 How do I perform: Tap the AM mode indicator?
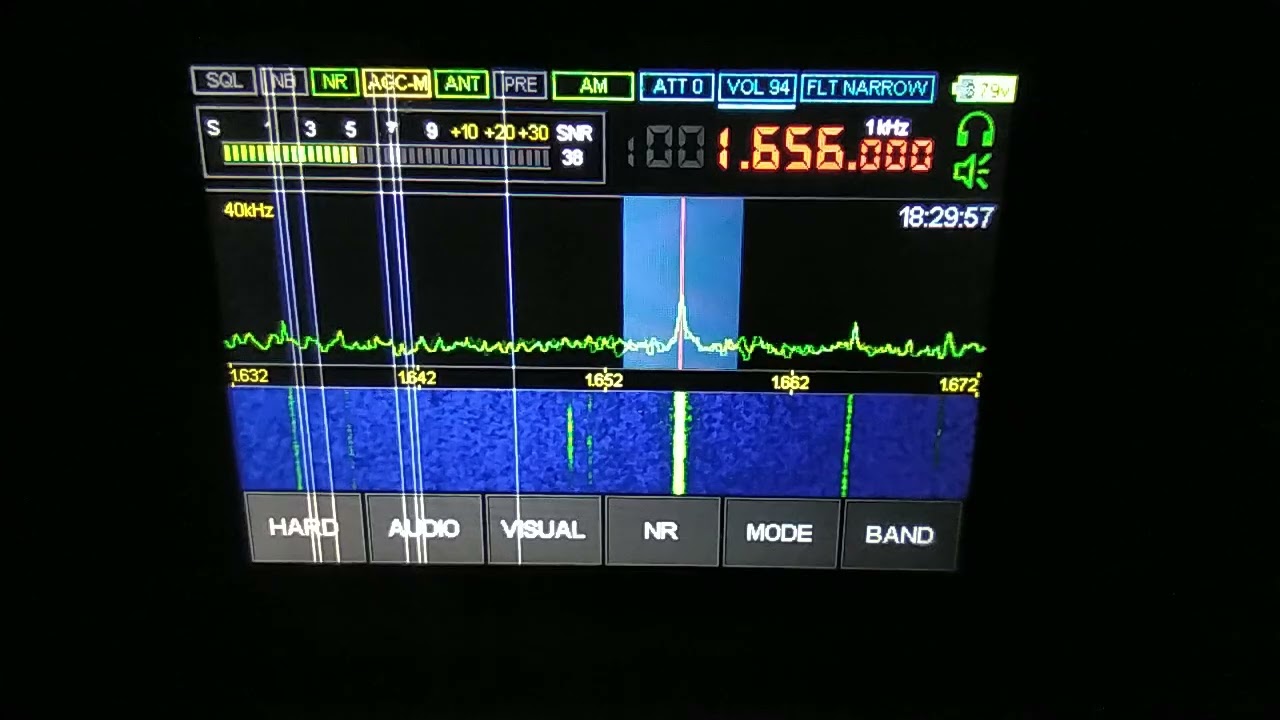click(593, 86)
